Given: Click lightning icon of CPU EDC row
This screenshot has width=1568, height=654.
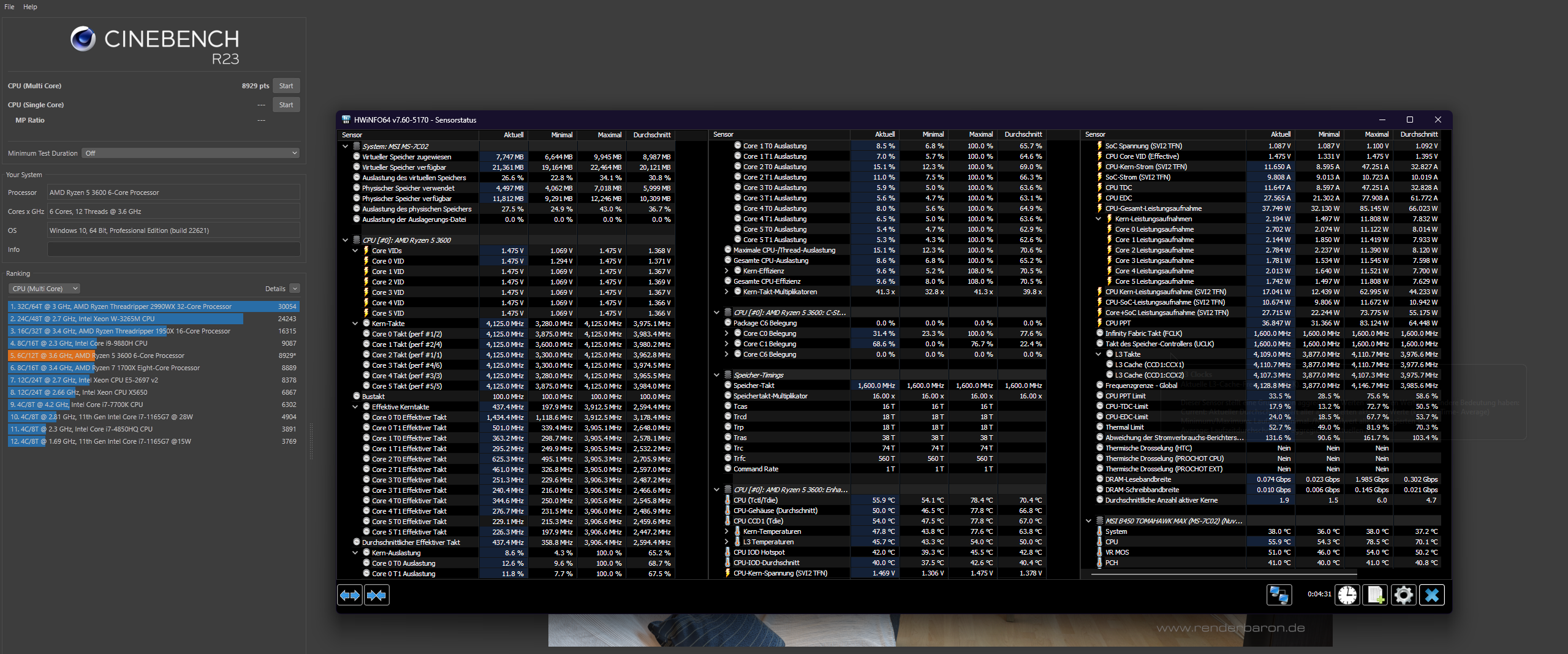Looking at the screenshot, I should (1099, 198).
